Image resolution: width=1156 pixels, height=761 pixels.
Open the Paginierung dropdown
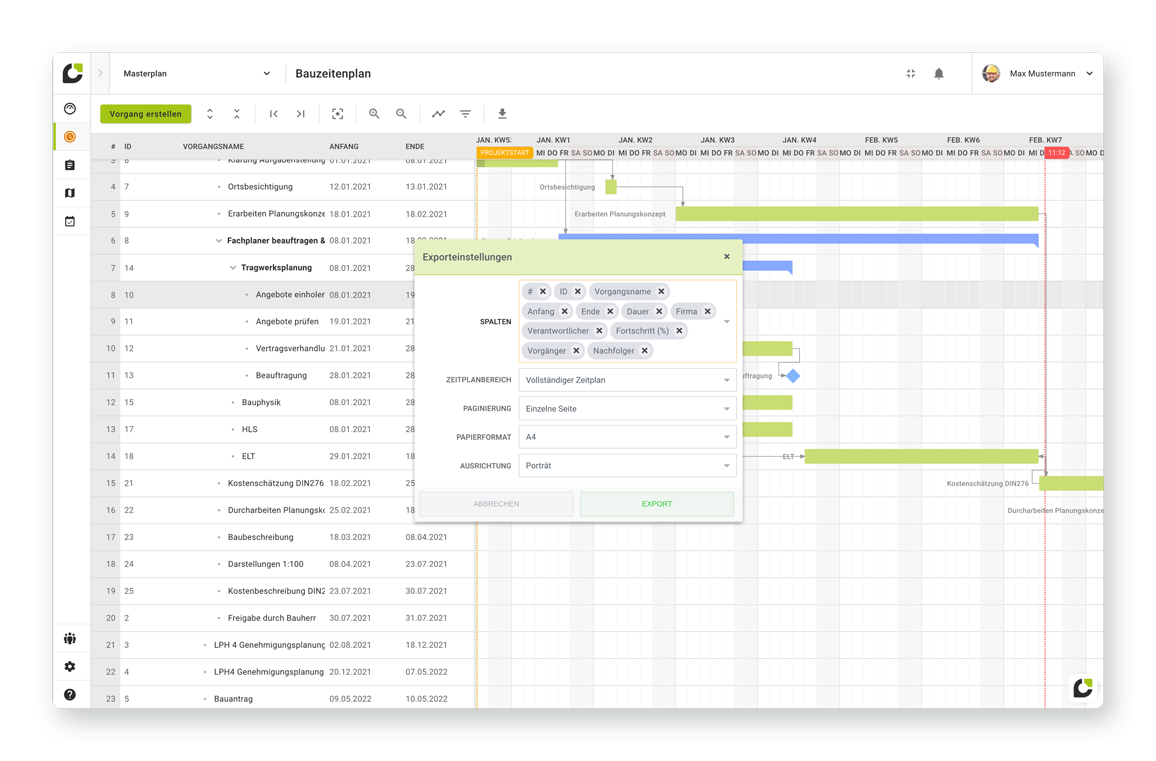pyautogui.click(x=627, y=409)
